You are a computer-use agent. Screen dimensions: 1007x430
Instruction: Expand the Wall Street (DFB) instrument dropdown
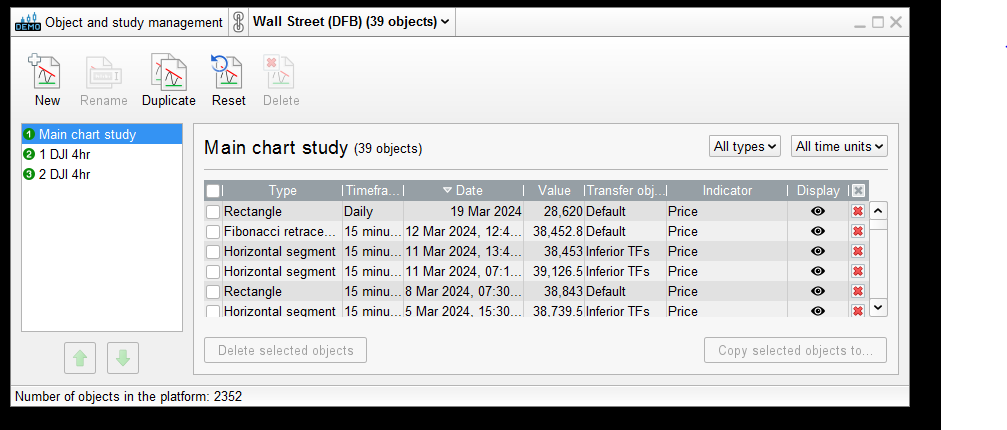point(351,21)
